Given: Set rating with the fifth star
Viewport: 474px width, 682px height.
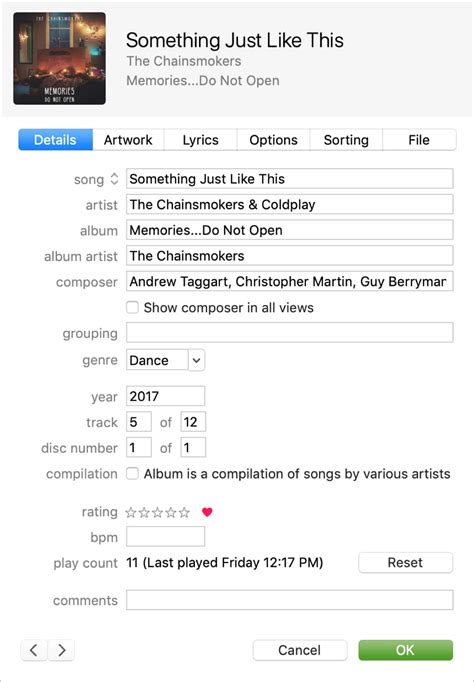Looking at the screenshot, I should 184,512.
